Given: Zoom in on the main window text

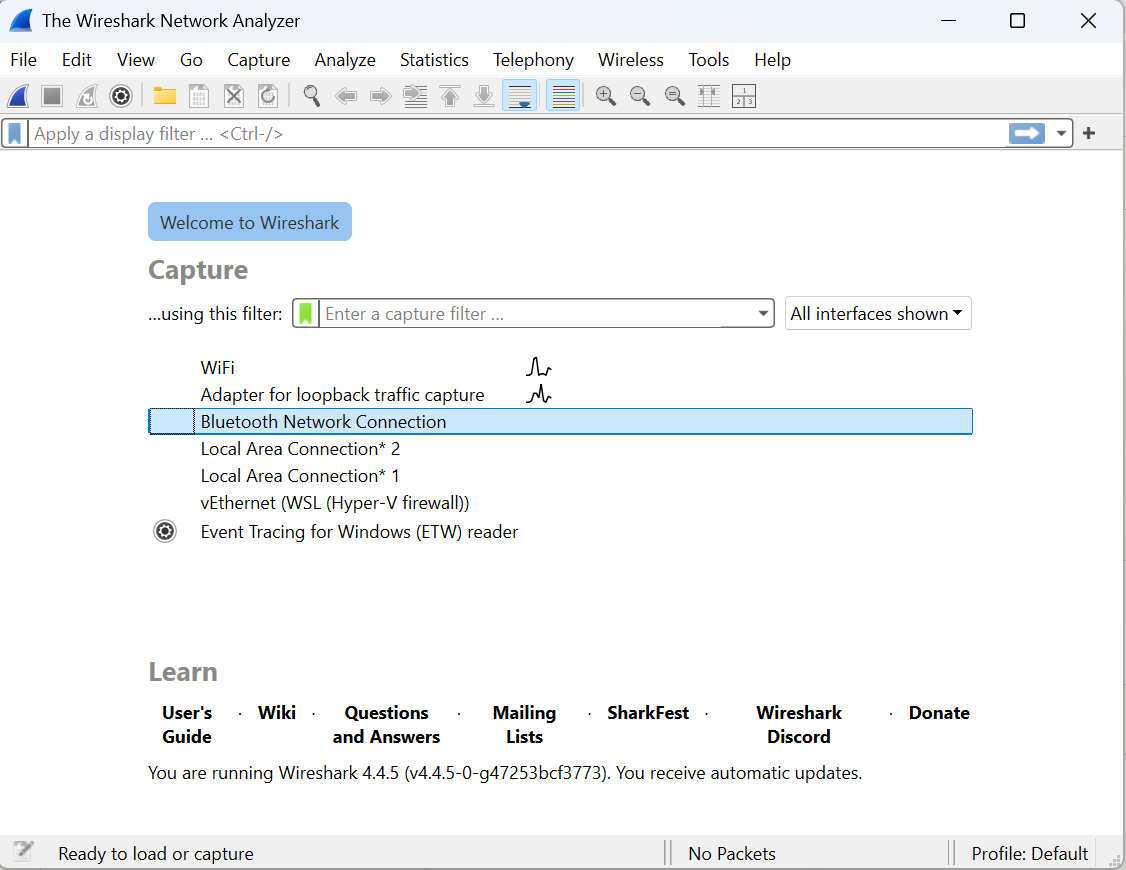Looking at the screenshot, I should click(x=605, y=96).
